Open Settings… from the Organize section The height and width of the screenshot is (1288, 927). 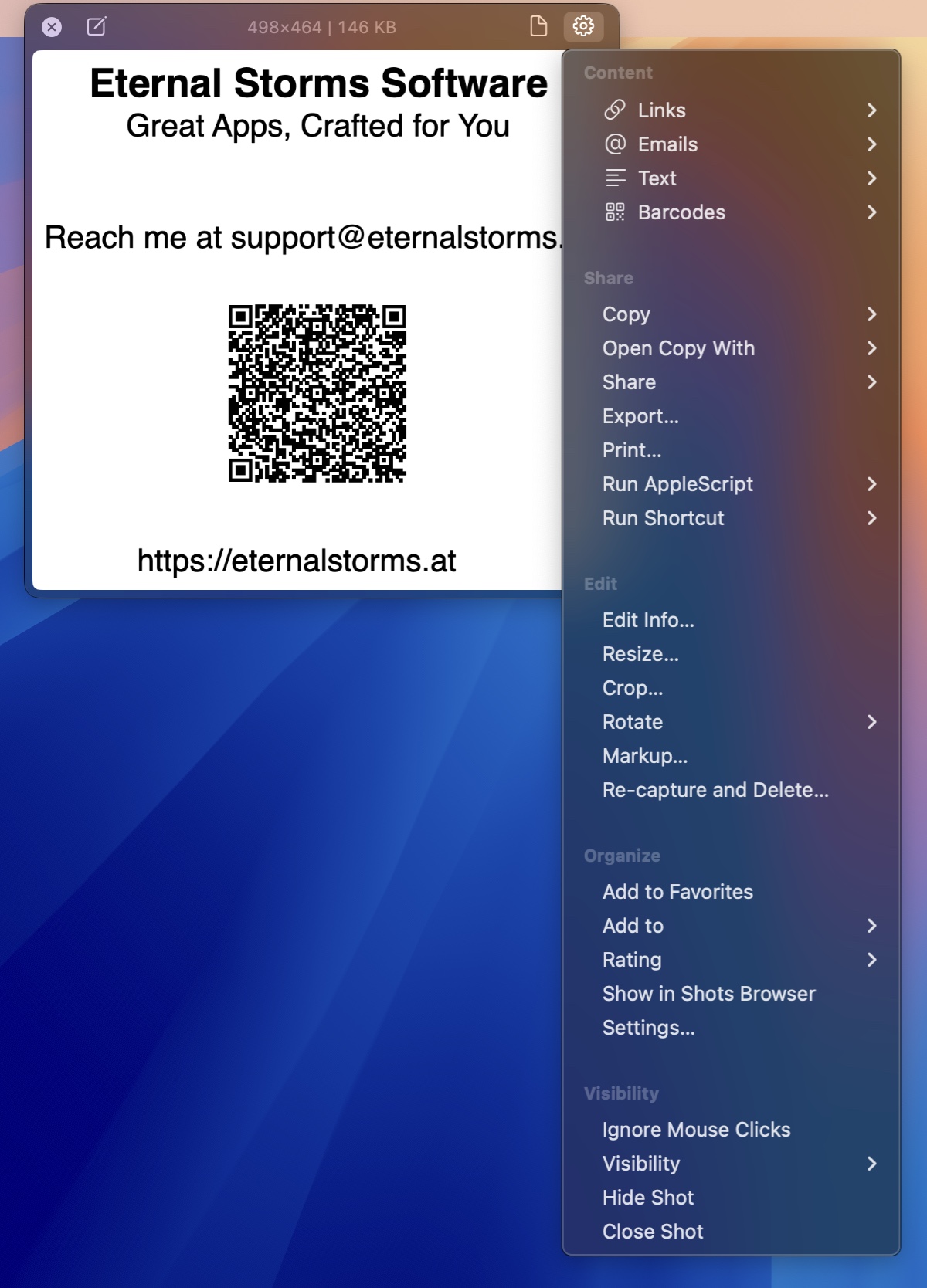732,1028
